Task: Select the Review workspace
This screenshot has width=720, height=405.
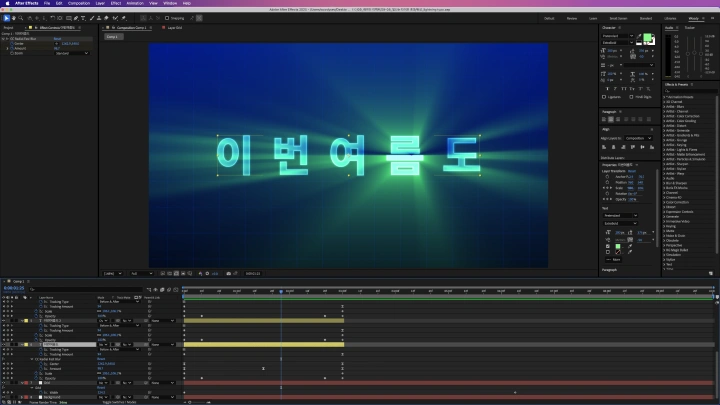Action: pos(572,18)
